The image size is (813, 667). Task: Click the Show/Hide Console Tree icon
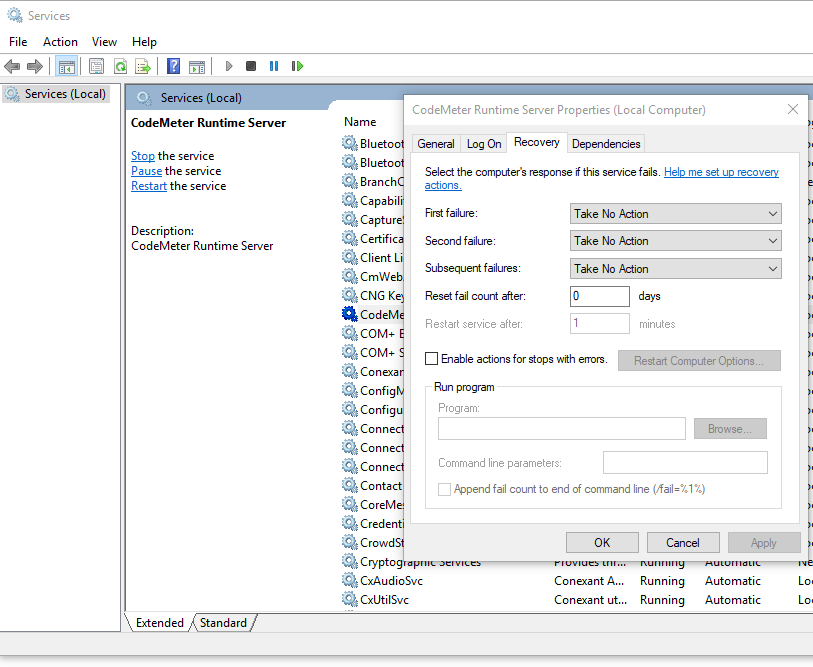pyautogui.click(x=67, y=66)
